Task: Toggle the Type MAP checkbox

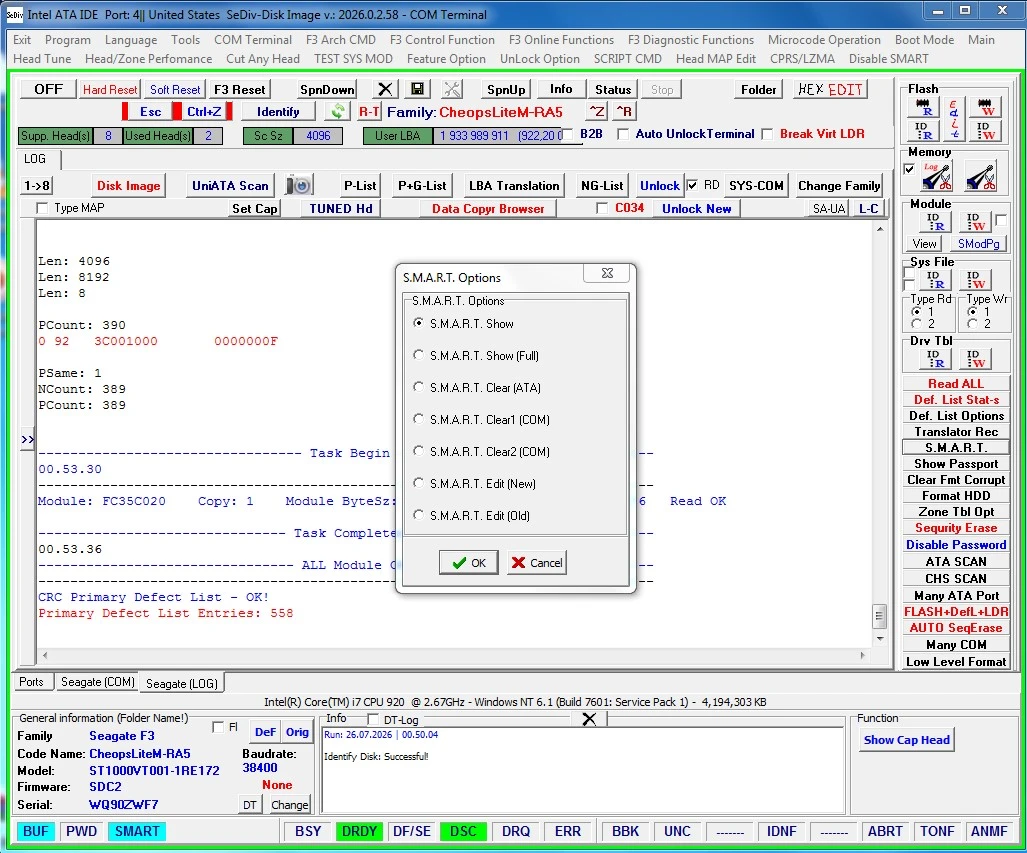Action: tap(43, 208)
